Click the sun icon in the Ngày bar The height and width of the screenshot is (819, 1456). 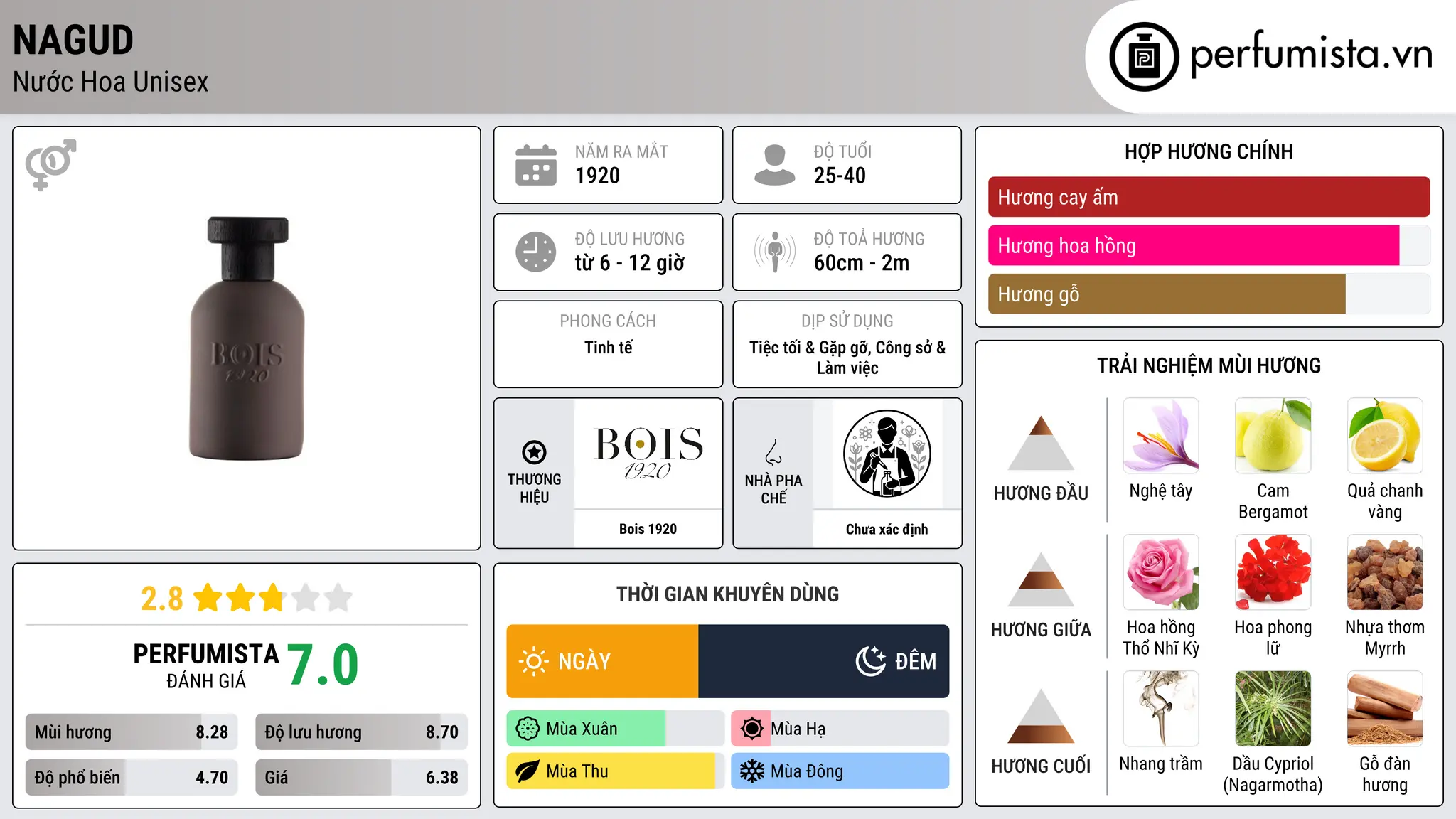point(533,661)
